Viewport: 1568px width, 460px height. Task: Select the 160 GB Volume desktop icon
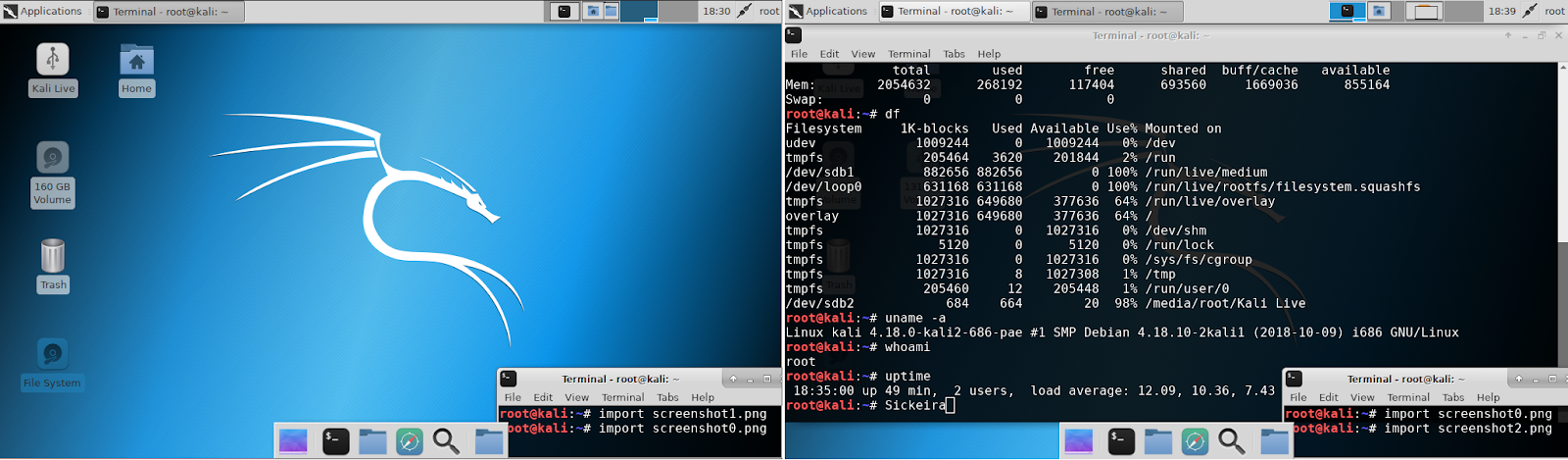52,175
